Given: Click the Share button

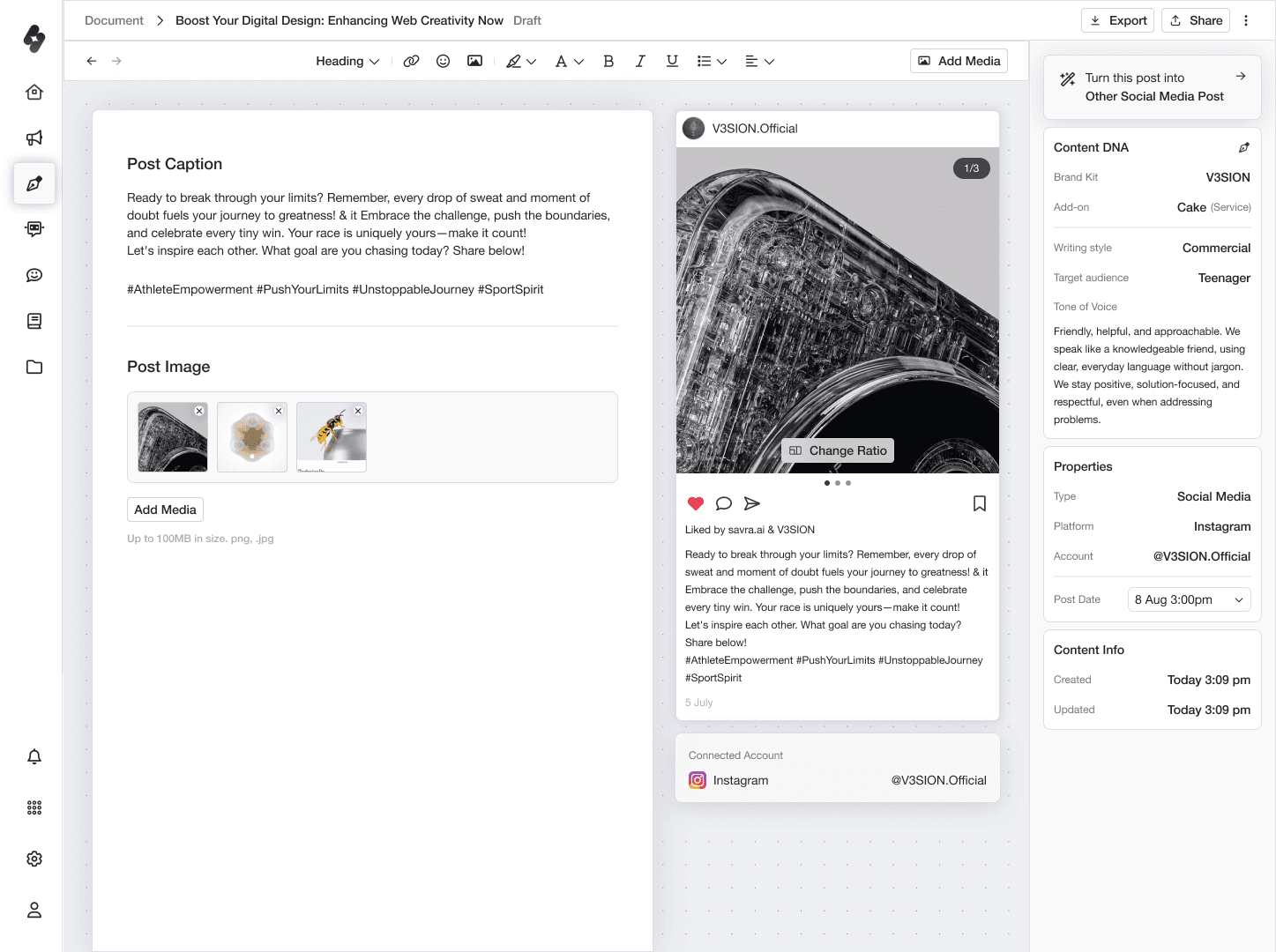Looking at the screenshot, I should point(1196,20).
